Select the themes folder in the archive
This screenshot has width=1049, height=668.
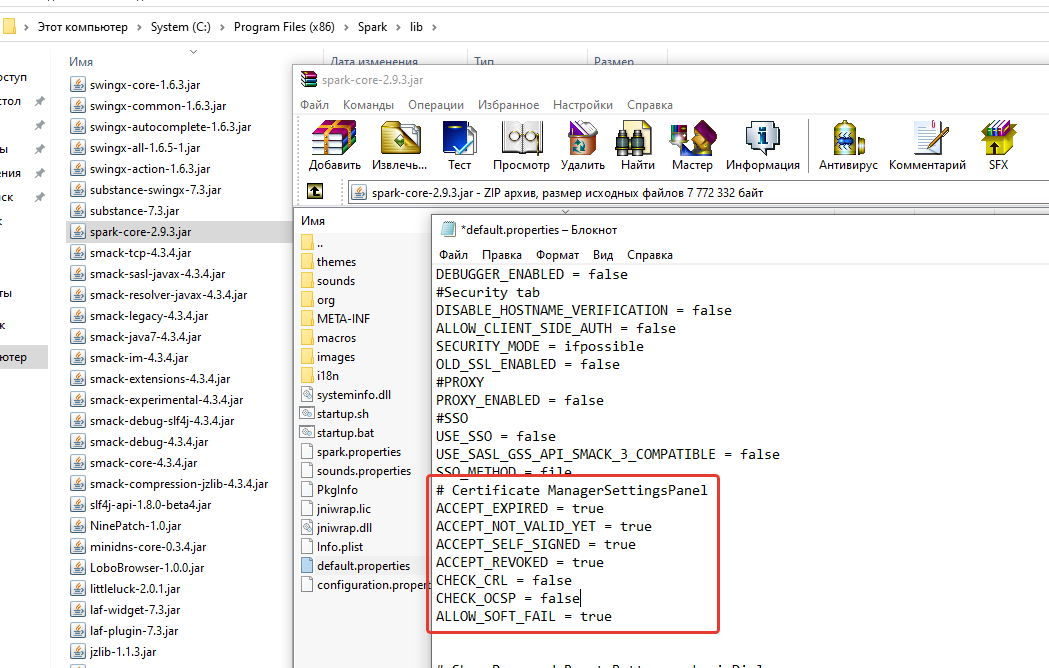[x=336, y=262]
